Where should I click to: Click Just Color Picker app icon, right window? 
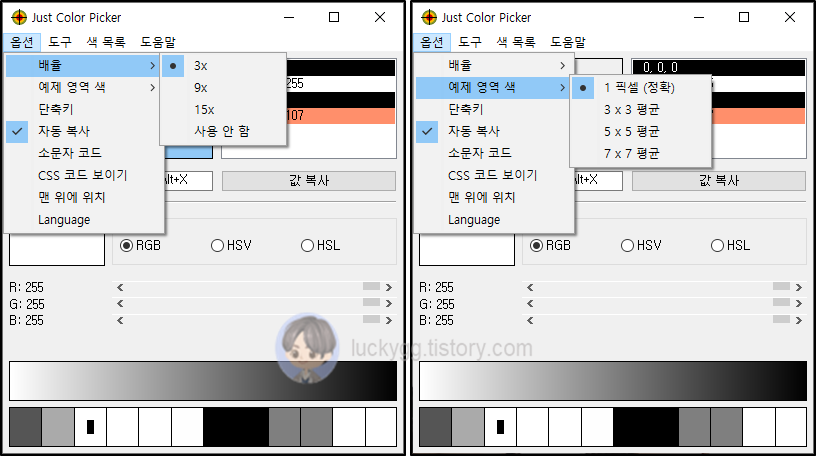429,17
